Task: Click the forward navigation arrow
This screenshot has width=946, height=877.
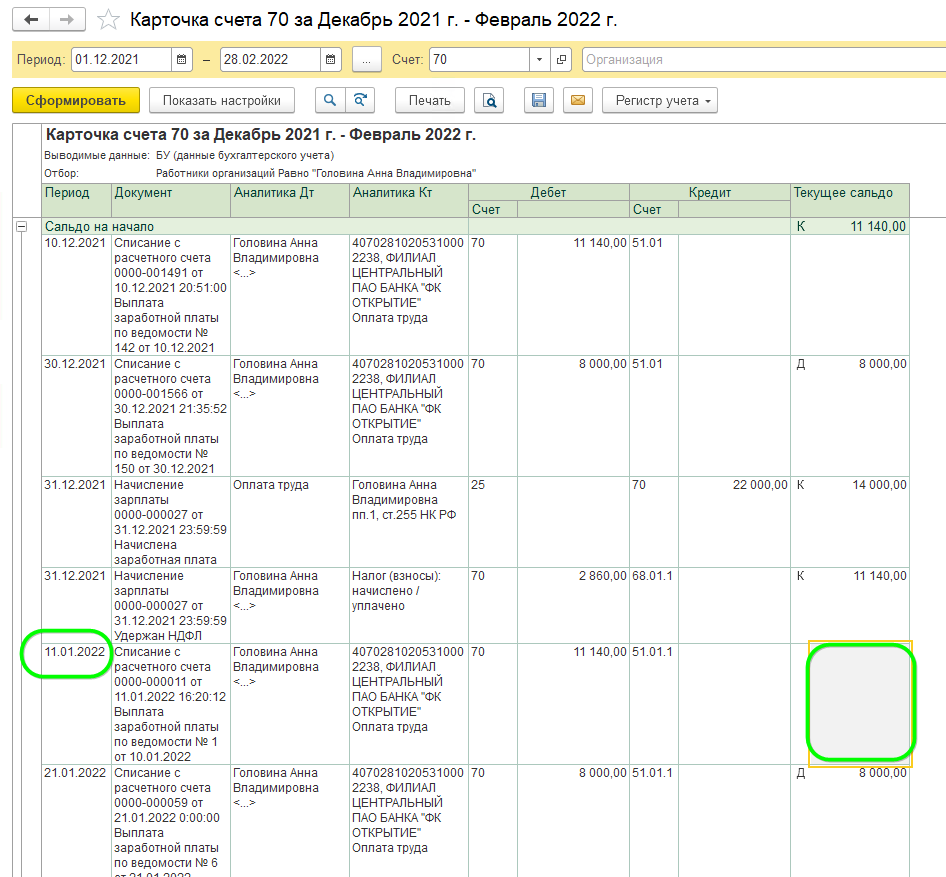Action: (x=66, y=20)
